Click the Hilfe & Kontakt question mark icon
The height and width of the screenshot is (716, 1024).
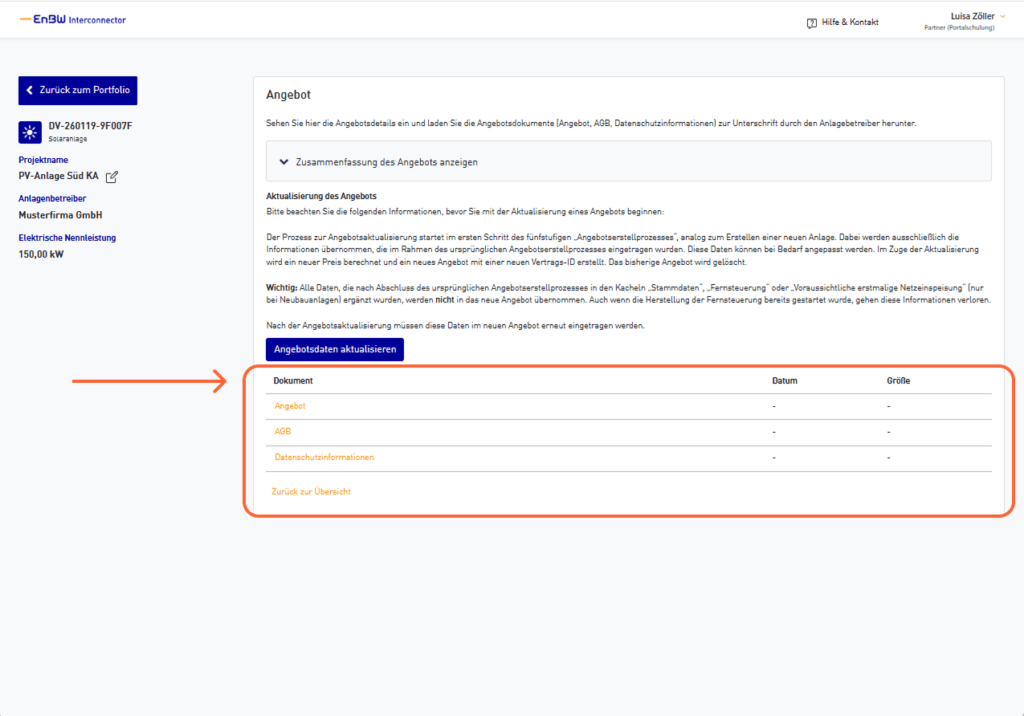pyautogui.click(x=811, y=22)
